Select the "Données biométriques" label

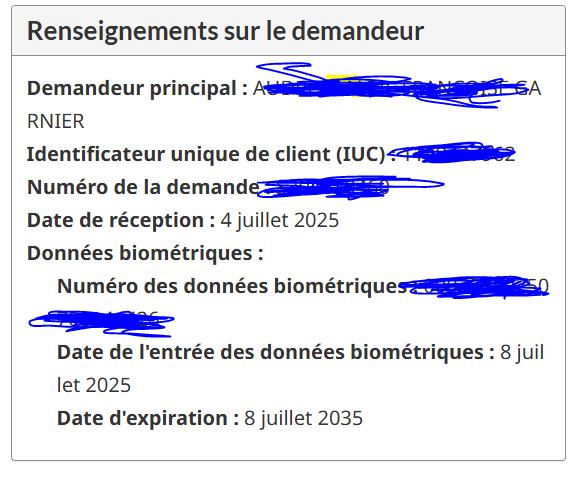(145, 253)
